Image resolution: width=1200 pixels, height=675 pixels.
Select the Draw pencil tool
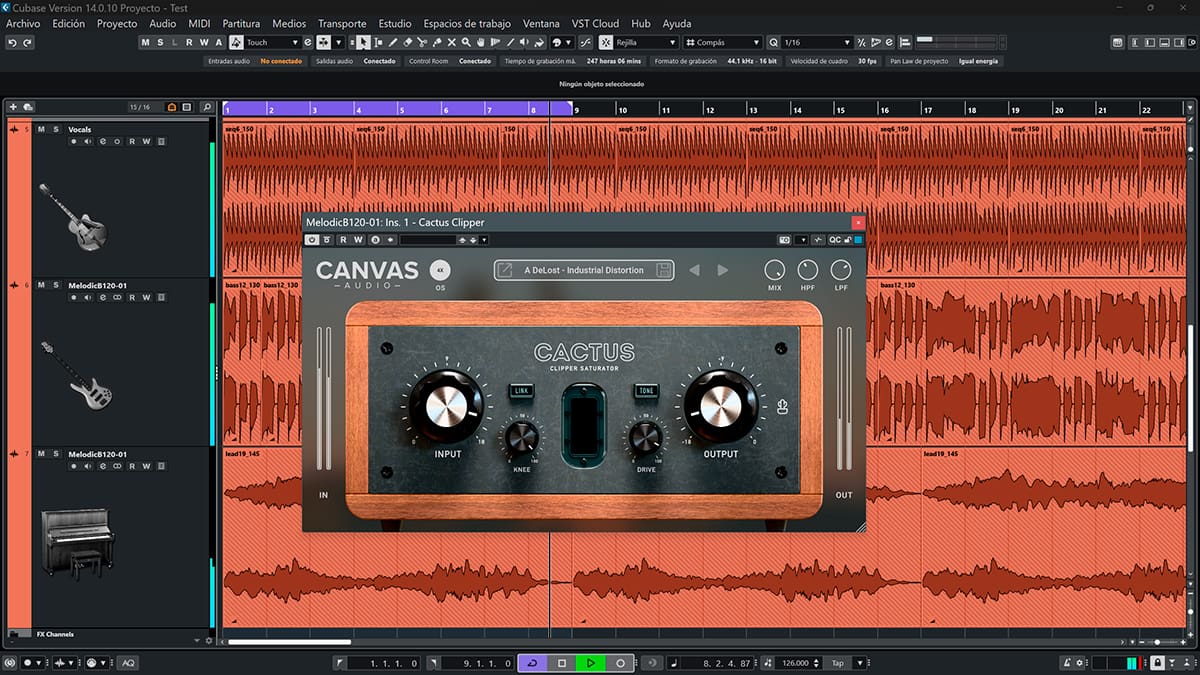pyautogui.click(x=393, y=43)
